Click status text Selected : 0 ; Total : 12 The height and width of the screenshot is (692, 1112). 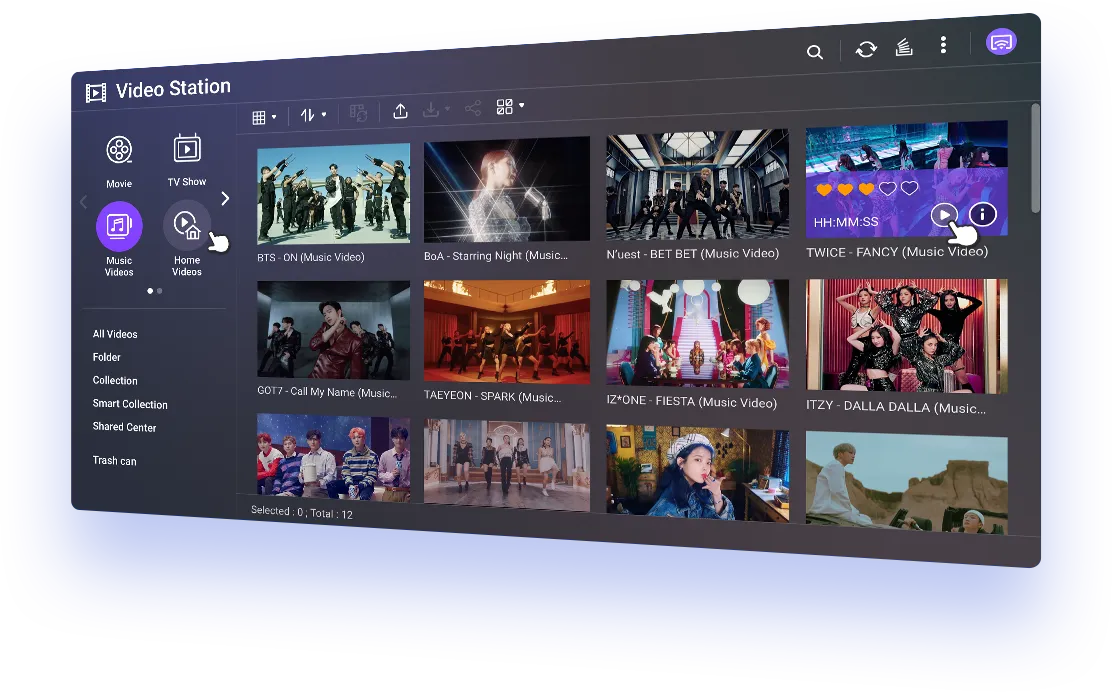(301, 512)
